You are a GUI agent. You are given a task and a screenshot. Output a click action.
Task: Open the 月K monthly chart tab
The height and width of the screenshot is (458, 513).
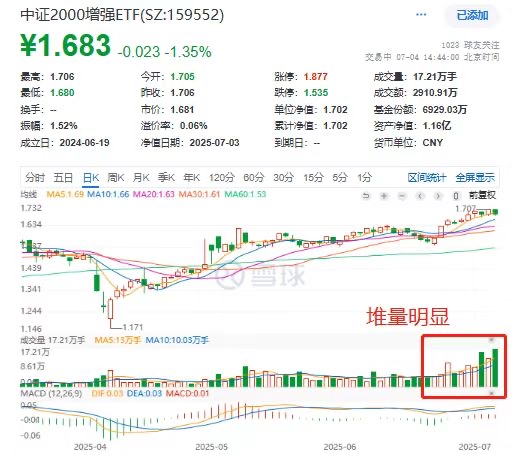pyautogui.click(x=141, y=177)
